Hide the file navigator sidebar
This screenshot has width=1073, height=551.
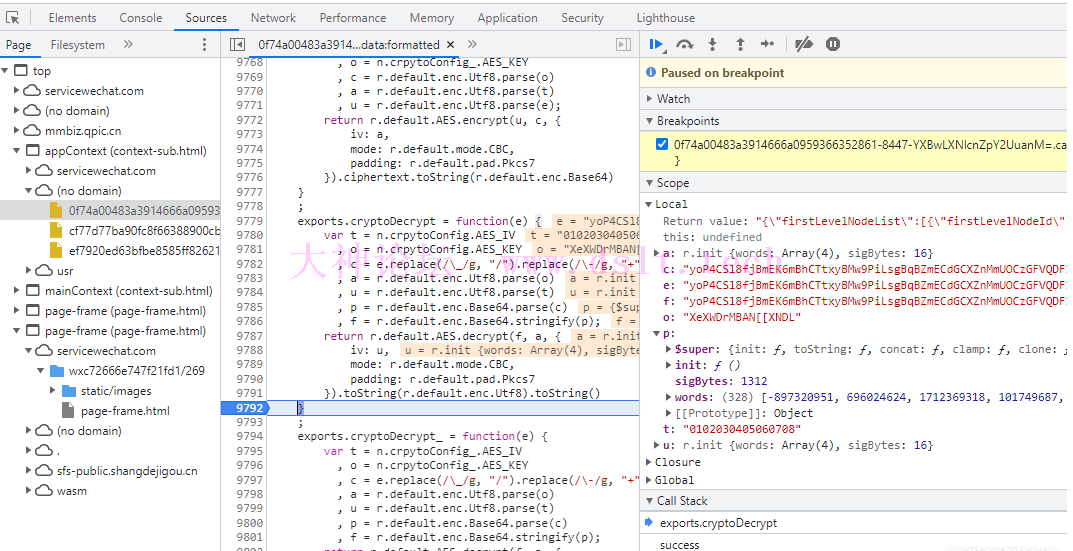237,45
